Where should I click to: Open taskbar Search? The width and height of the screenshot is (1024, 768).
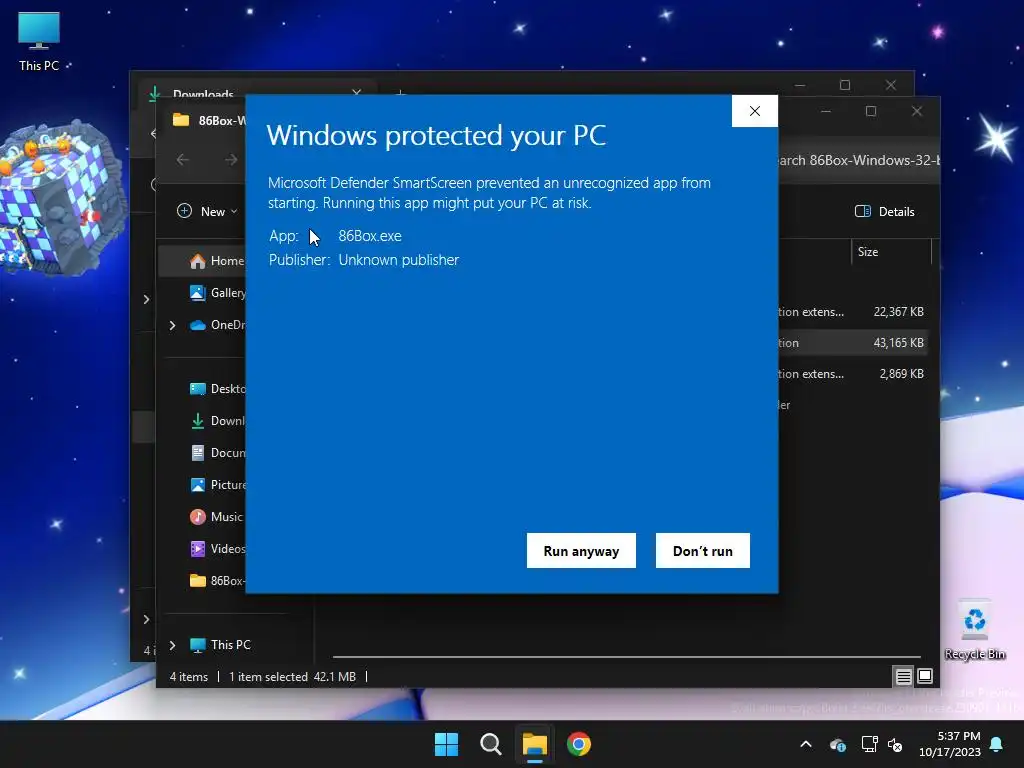(490, 744)
